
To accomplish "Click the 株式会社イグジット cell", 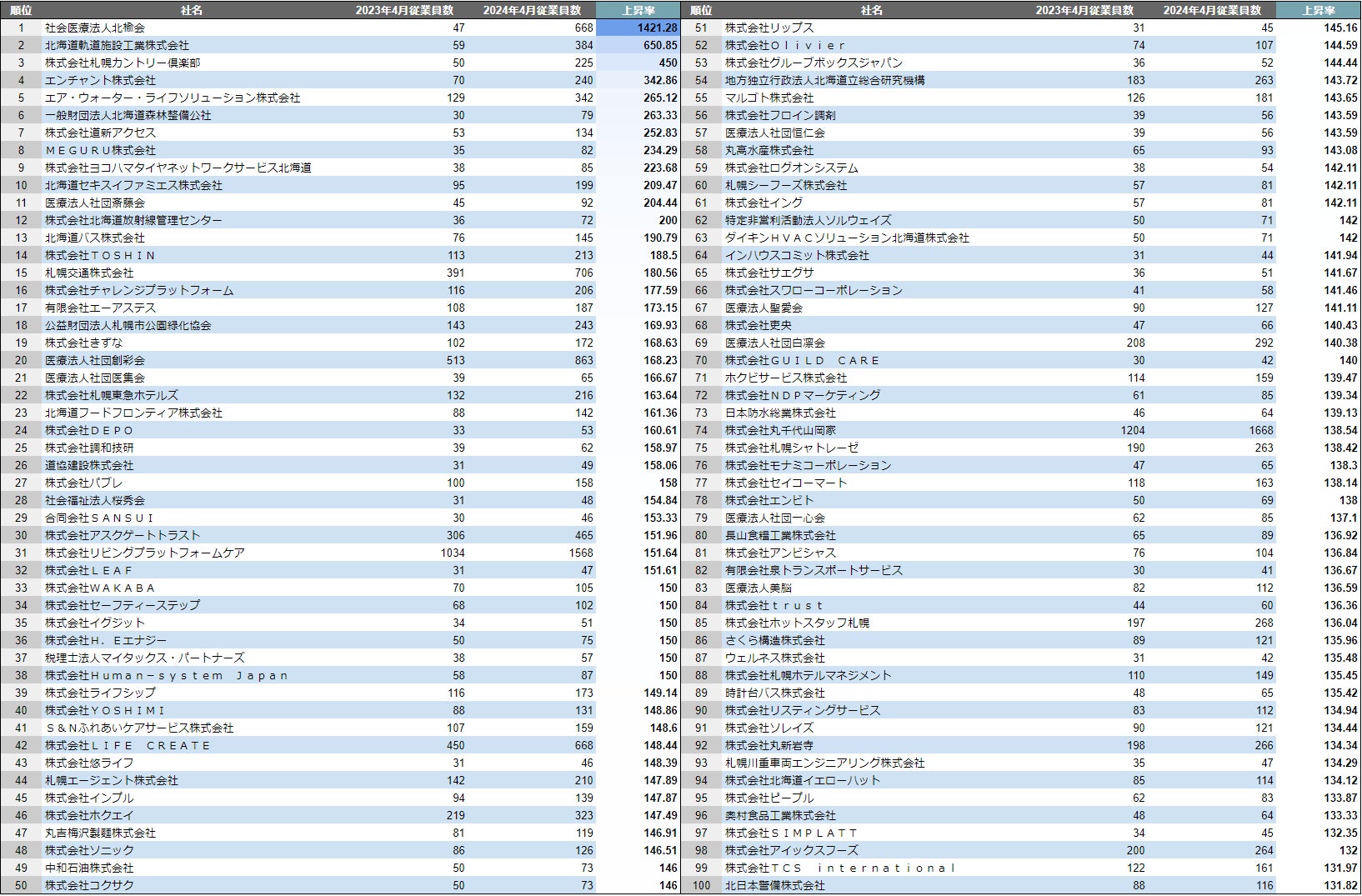I will tap(95, 623).
